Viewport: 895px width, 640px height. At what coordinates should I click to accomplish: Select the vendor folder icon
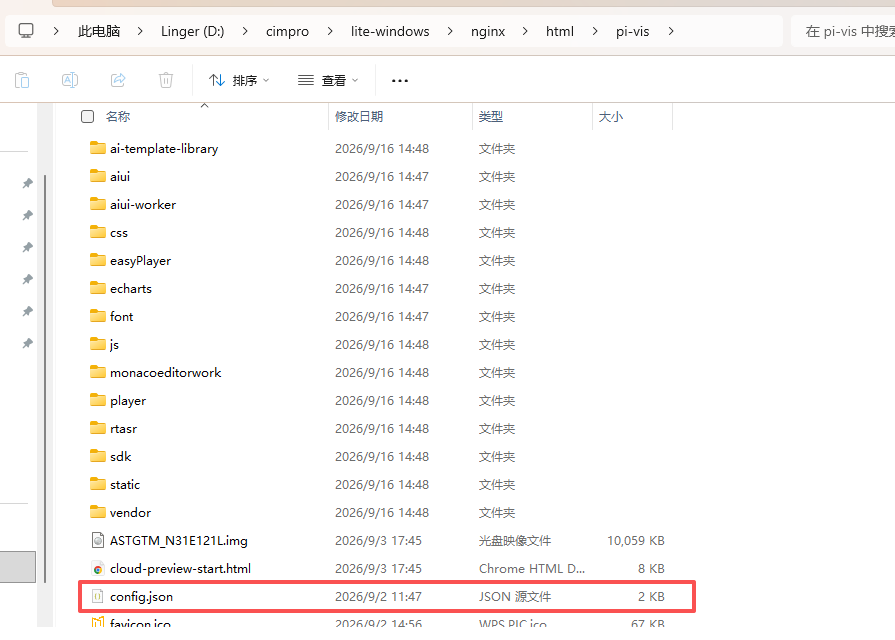tap(98, 512)
